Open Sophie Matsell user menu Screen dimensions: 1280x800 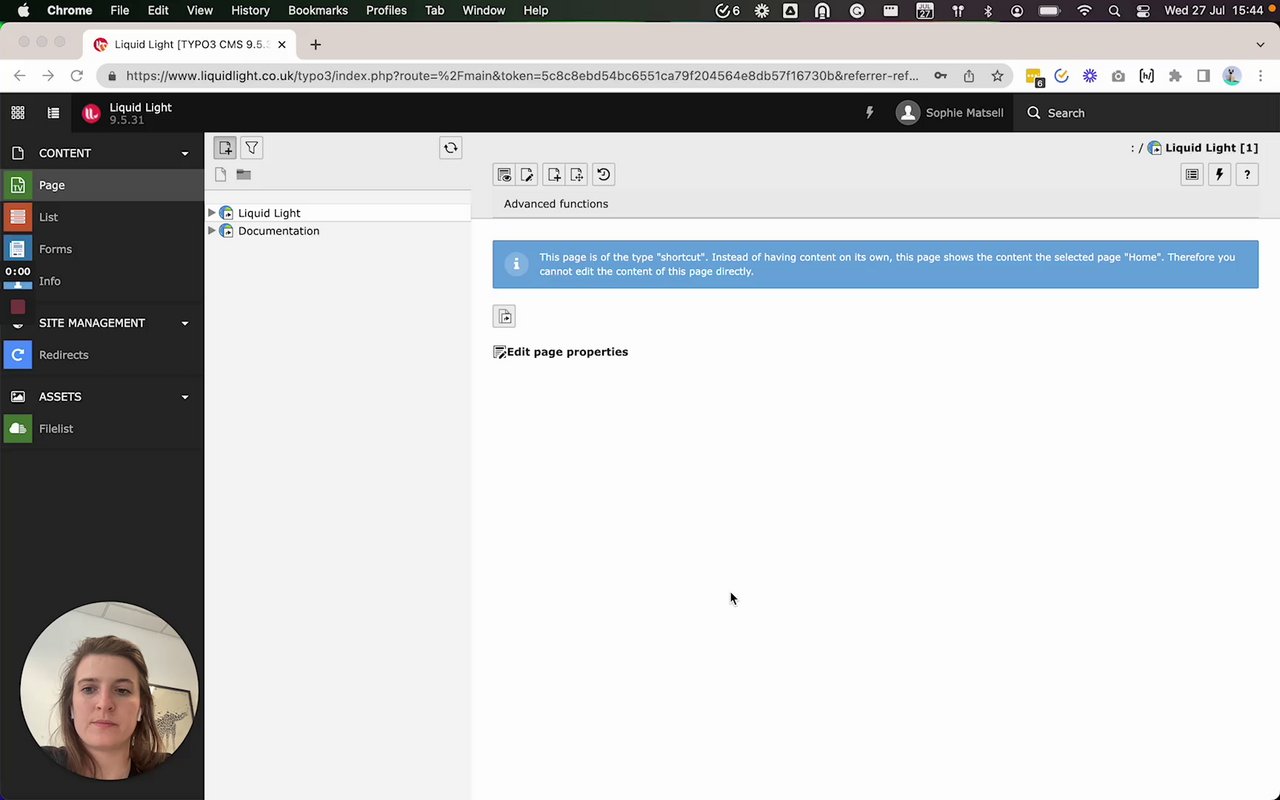(950, 113)
